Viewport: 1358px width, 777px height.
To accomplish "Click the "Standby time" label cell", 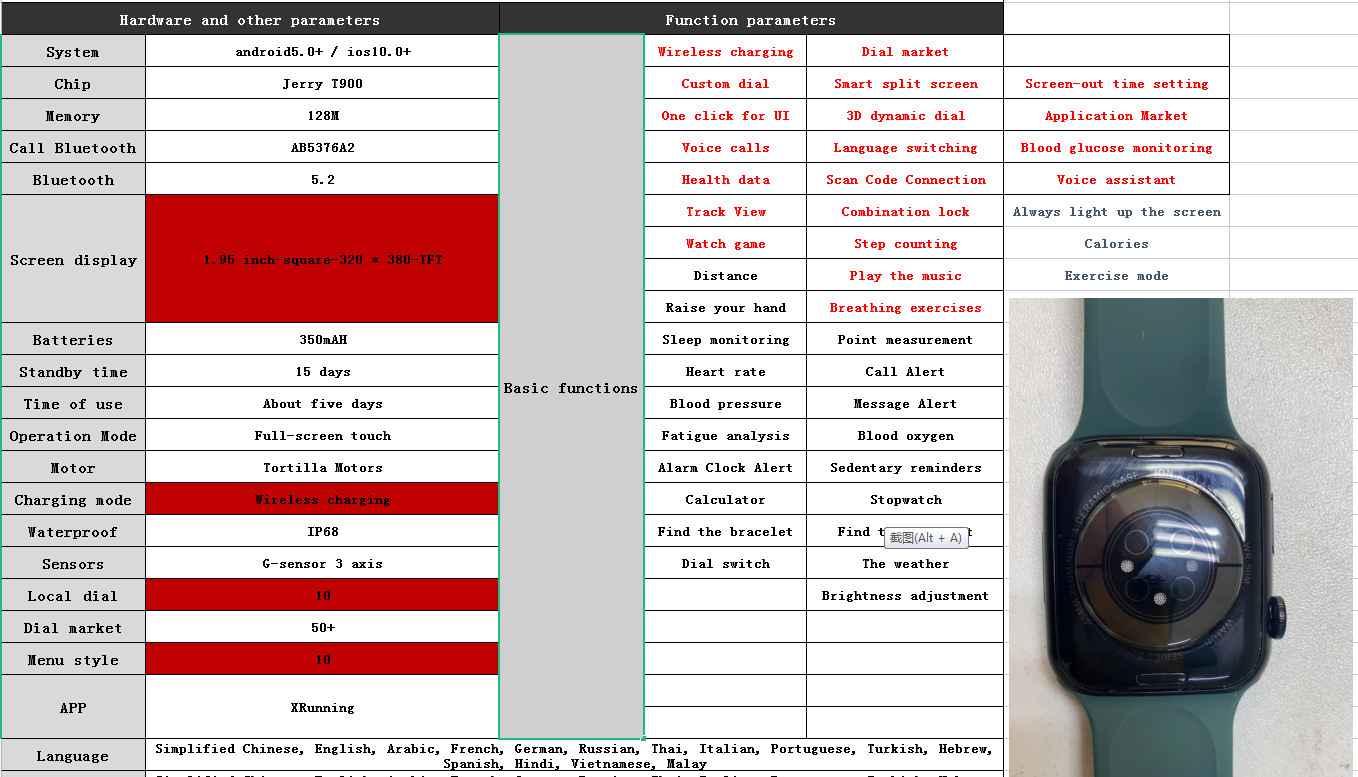I will [x=73, y=372].
